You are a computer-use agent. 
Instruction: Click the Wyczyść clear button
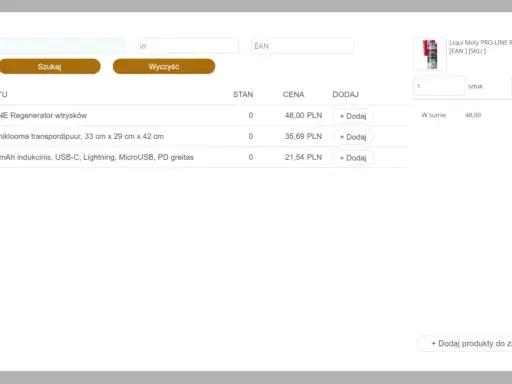pos(164,66)
